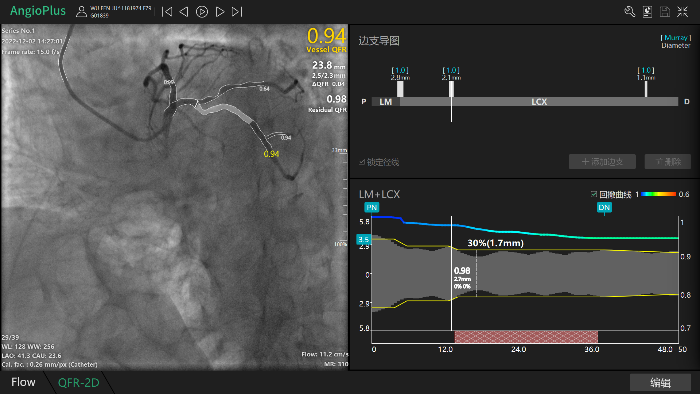This screenshot has width=700, height=394.
Task: Play the angiography sequence
Action: tap(202, 12)
